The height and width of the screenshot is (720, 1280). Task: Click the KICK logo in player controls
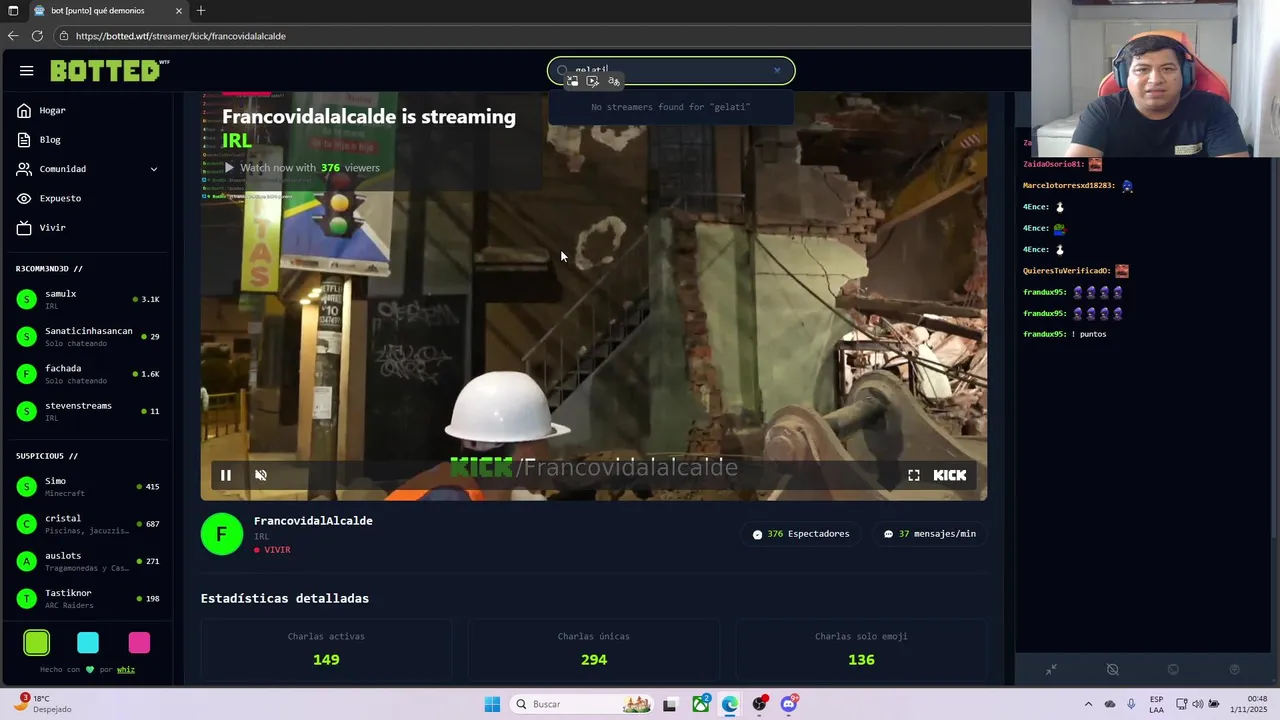point(950,475)
